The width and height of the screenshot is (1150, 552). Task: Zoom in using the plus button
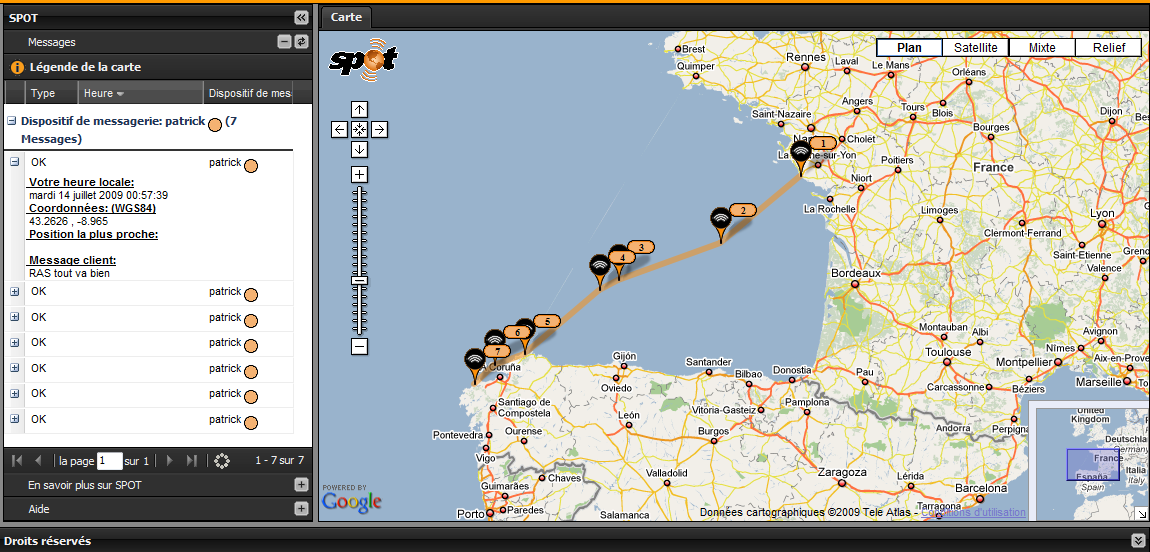[360, 175]
